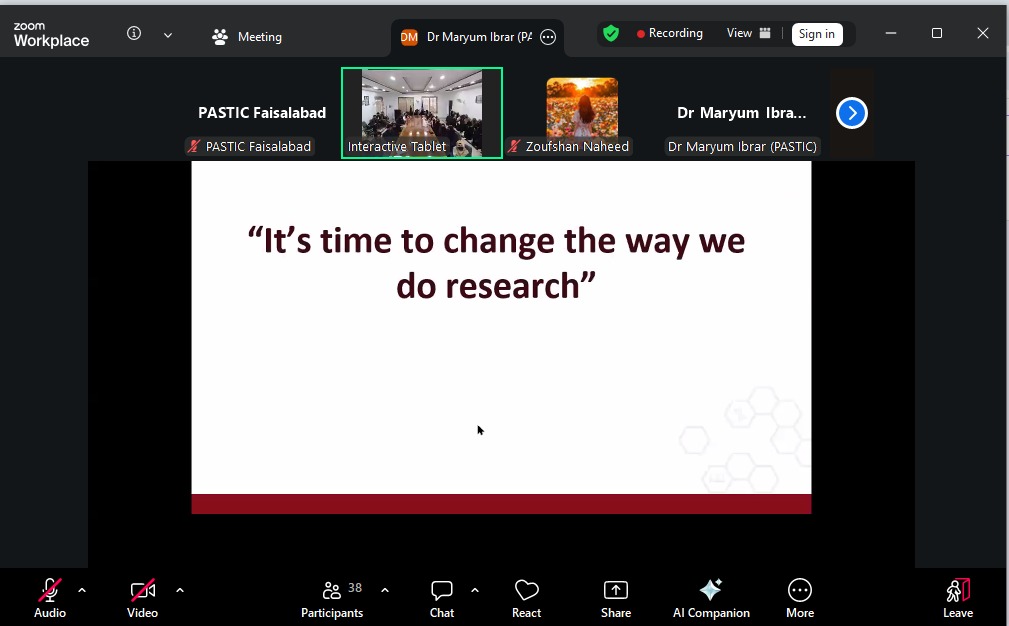Click the meeting info icon

click(x=133, y=32)
